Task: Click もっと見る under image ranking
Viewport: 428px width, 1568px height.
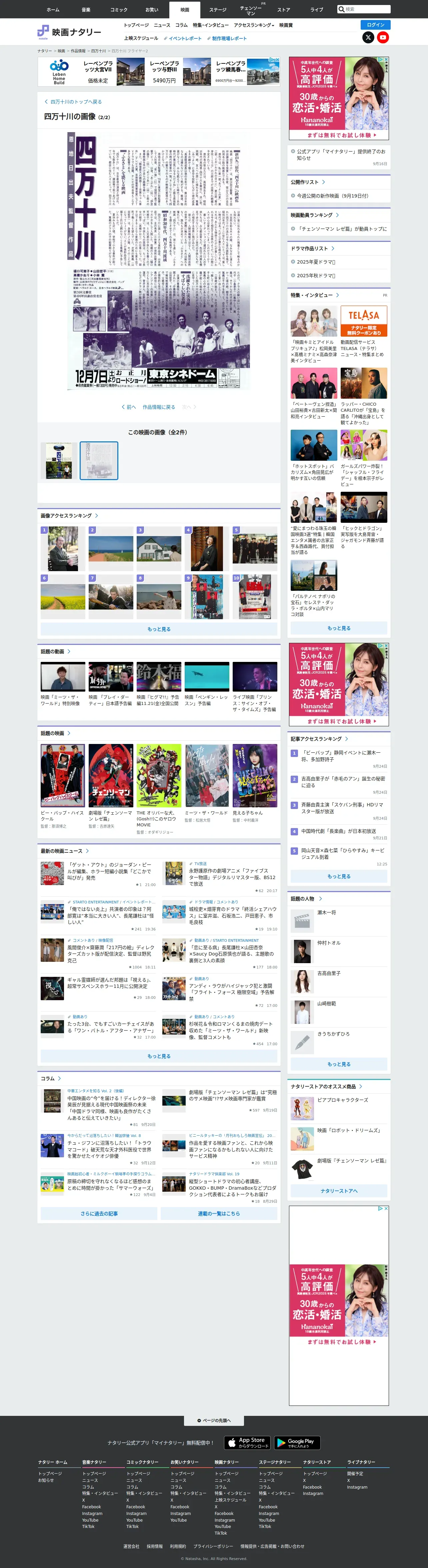Action: click(x=159, y=629)
